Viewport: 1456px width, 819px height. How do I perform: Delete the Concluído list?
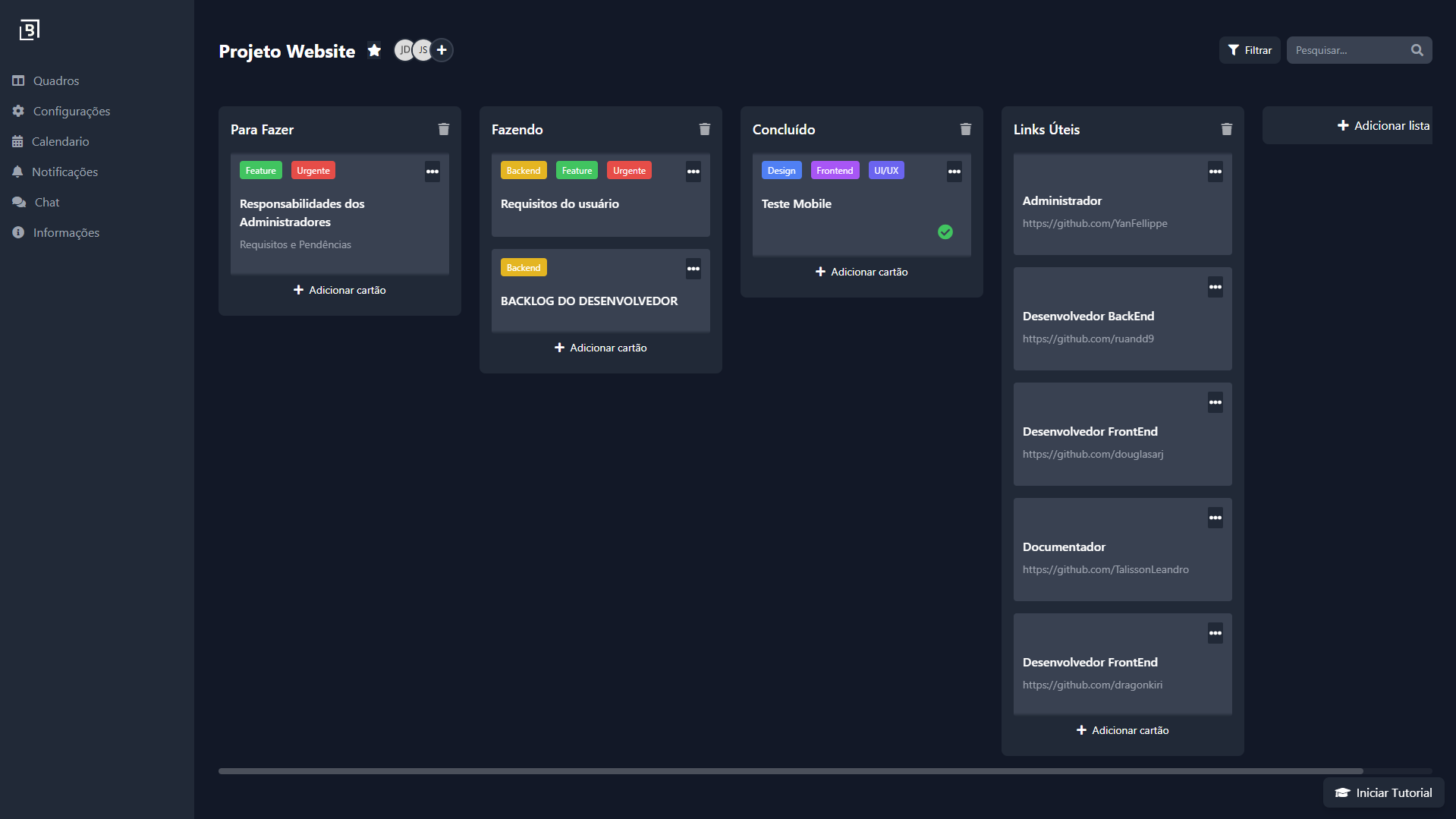coord(966,129)
